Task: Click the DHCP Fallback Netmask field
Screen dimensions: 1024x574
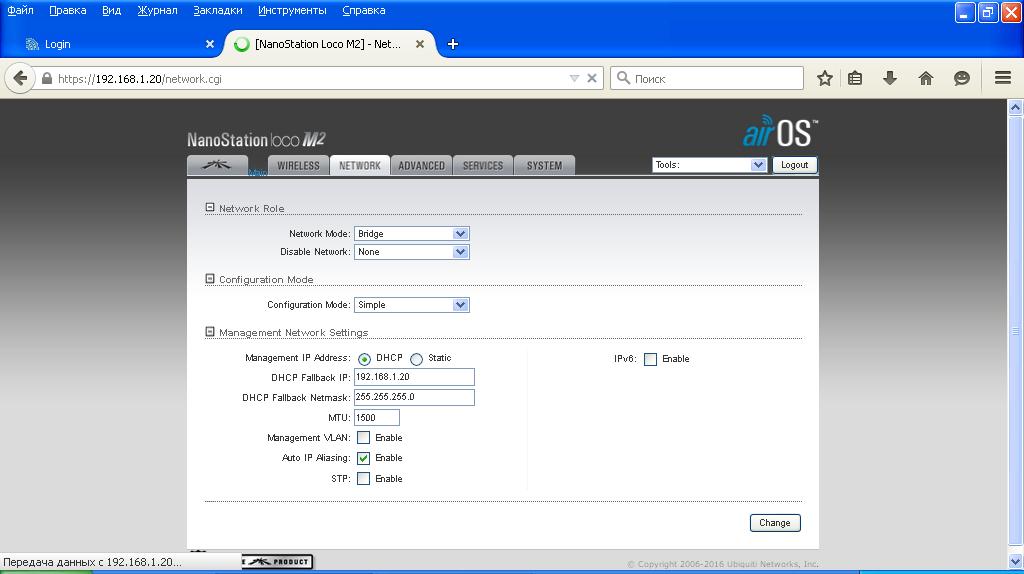Action: pos(414,397)
